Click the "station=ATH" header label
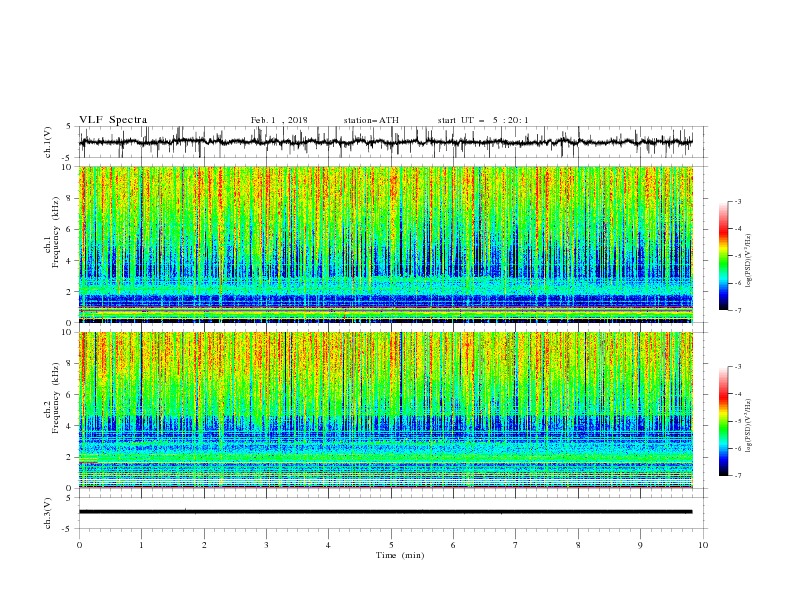This screenshot has width=792, height=612. pyautogui.click(x=371, y=120)
